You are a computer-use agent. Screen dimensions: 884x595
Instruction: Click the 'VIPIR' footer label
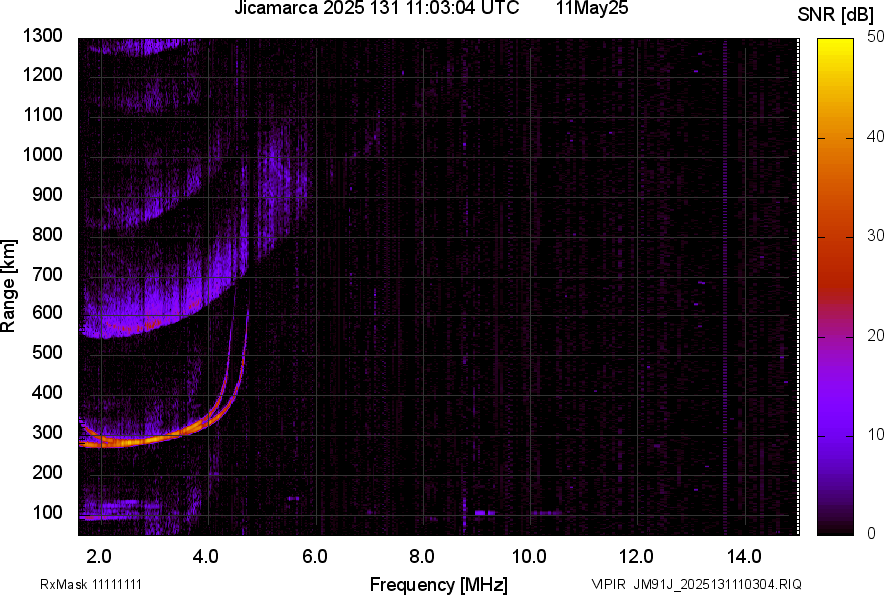coord(608,584)
